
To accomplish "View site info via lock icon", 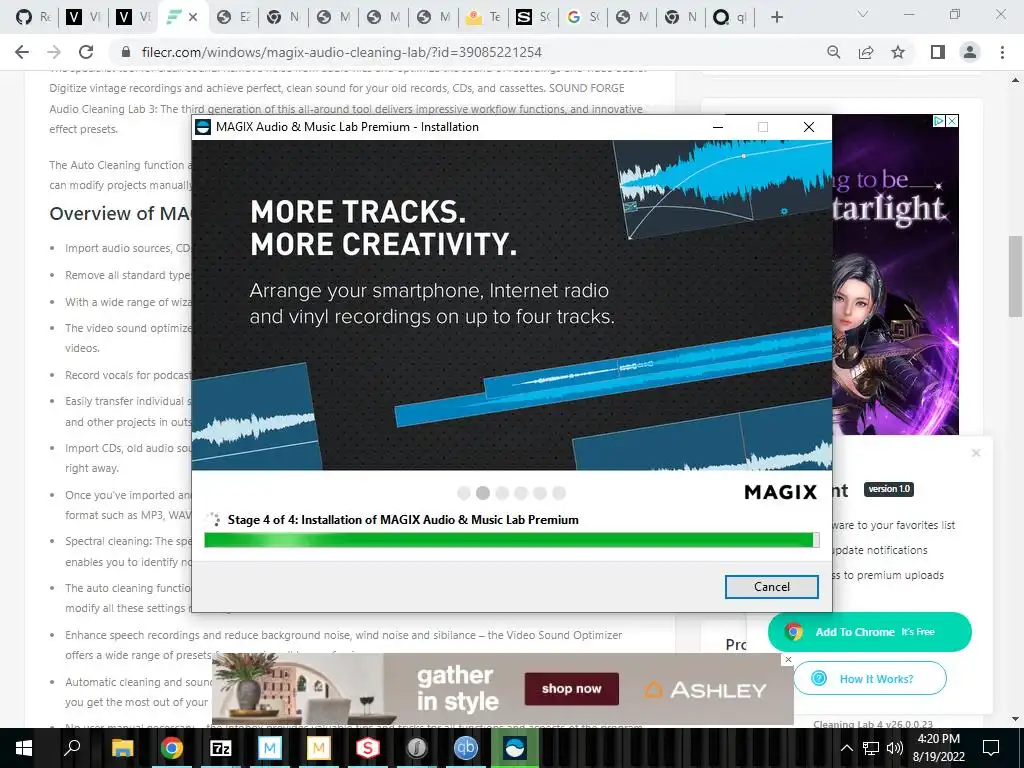I will coord(127,52).
